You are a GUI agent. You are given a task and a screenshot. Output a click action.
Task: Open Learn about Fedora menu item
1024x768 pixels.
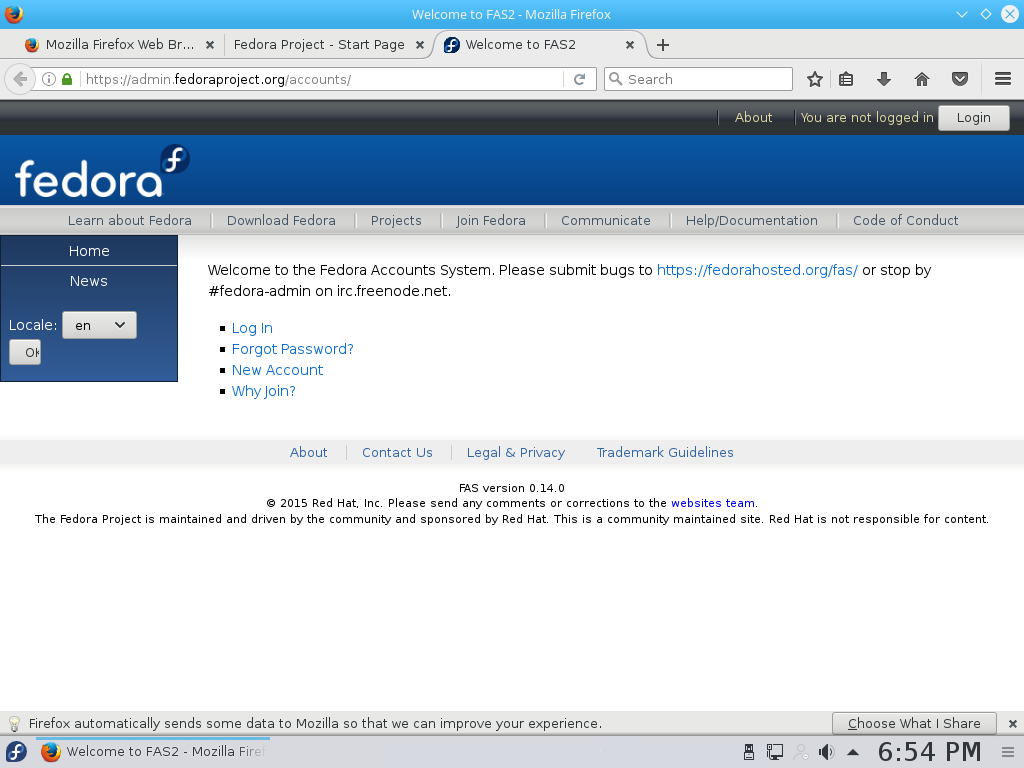point(130,221)
